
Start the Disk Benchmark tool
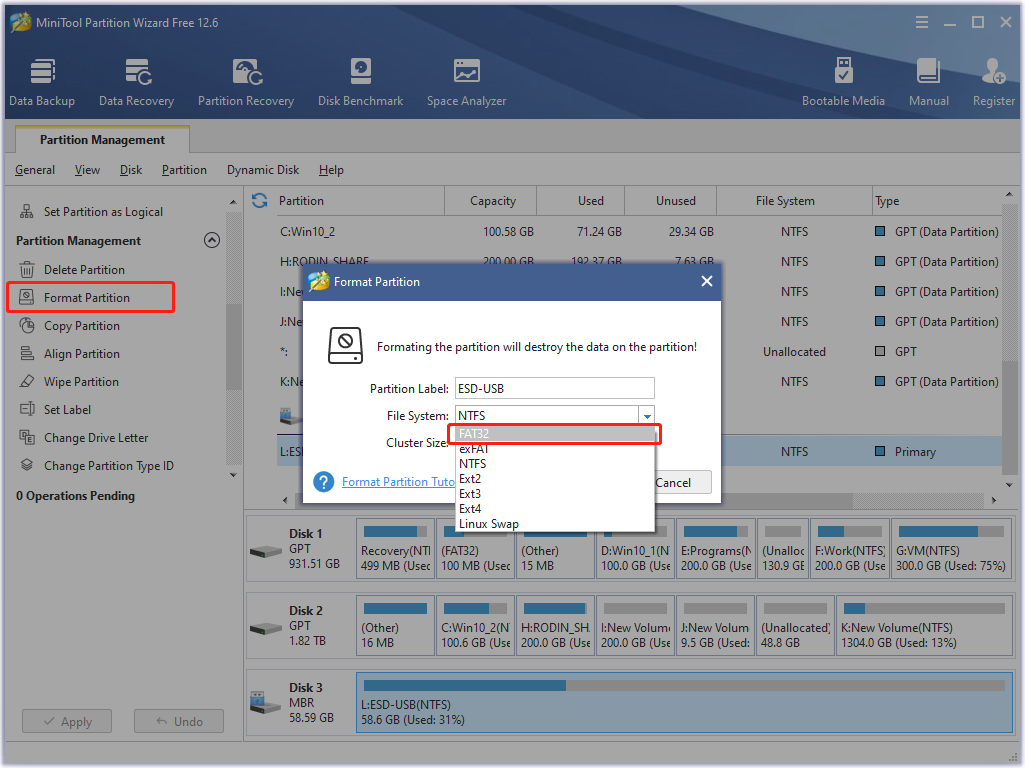pos(360,82)
